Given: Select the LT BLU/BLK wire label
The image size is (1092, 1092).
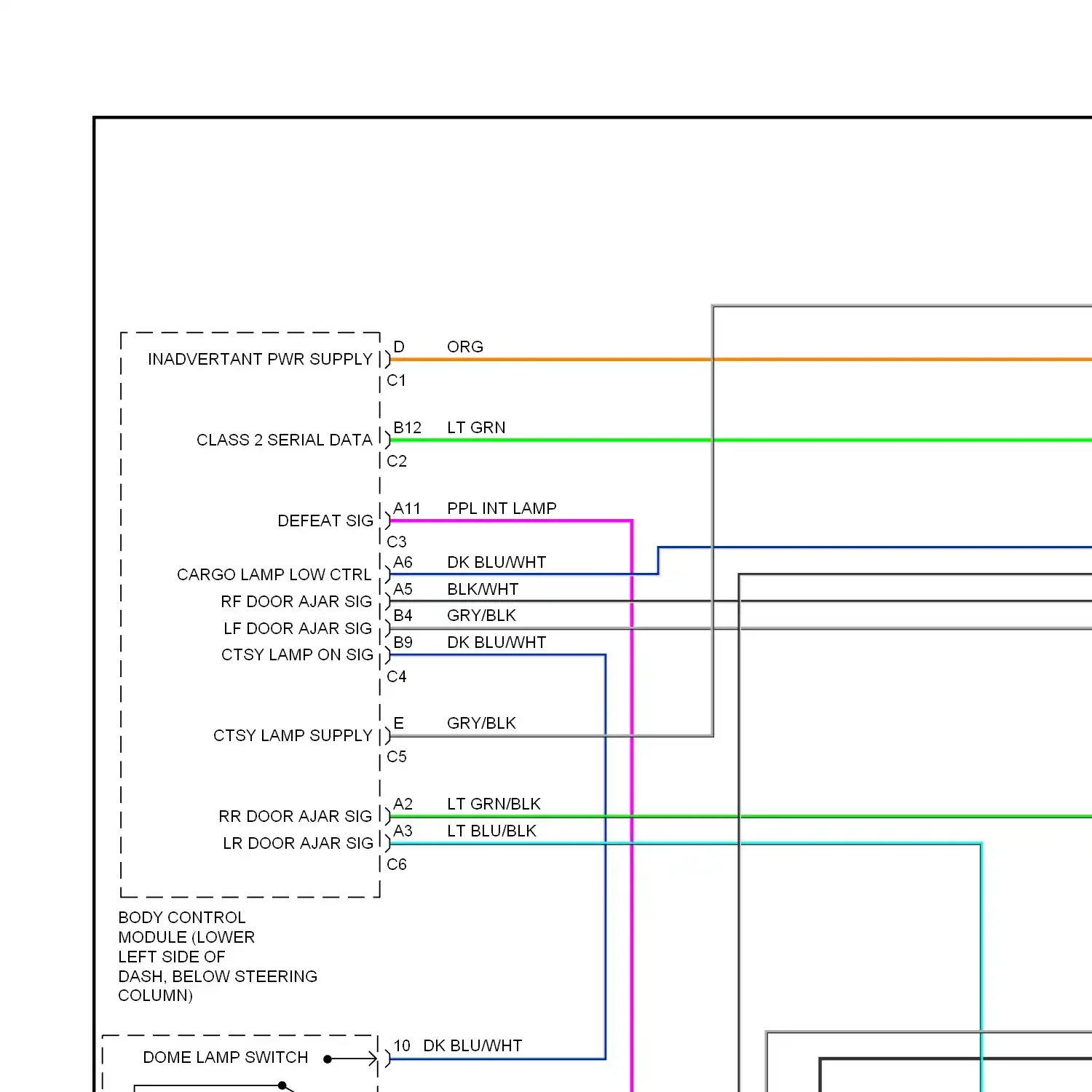Looking at the screenshot, I should [491, 831].
